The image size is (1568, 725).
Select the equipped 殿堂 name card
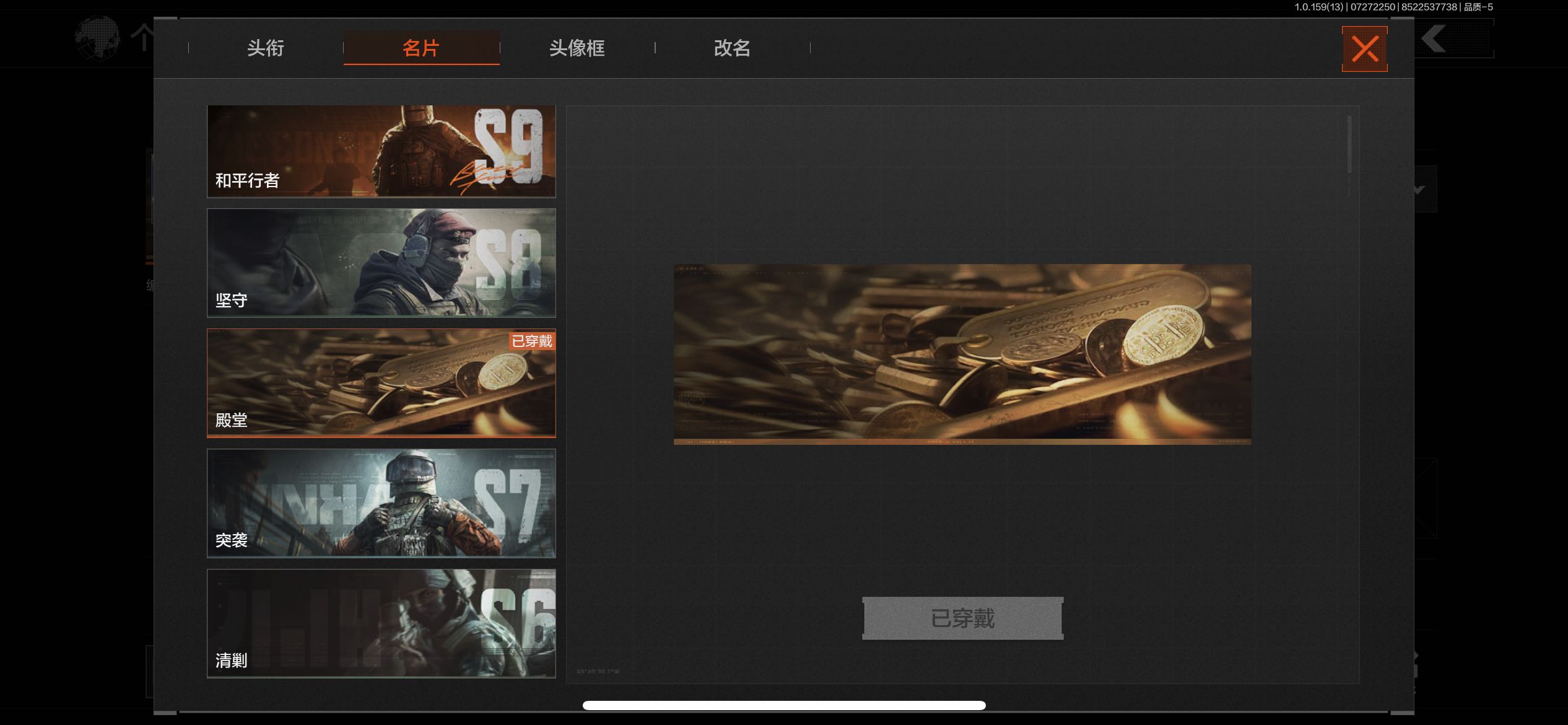tap(381, 383)
